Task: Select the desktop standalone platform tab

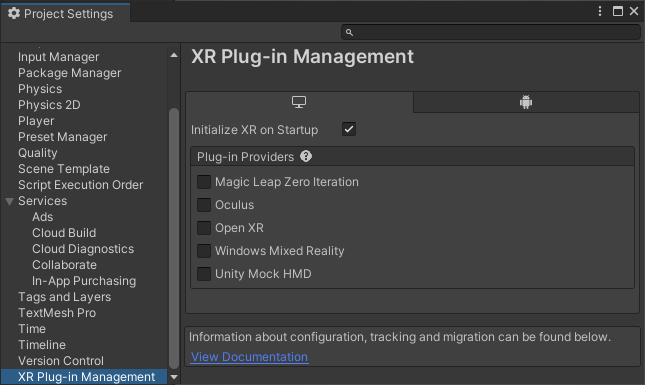Action: tap(299, 102)
